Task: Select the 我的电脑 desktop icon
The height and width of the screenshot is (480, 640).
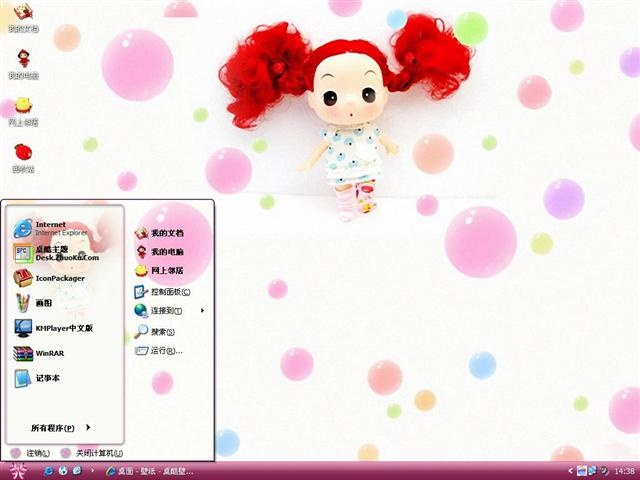Action: [23, 64]
